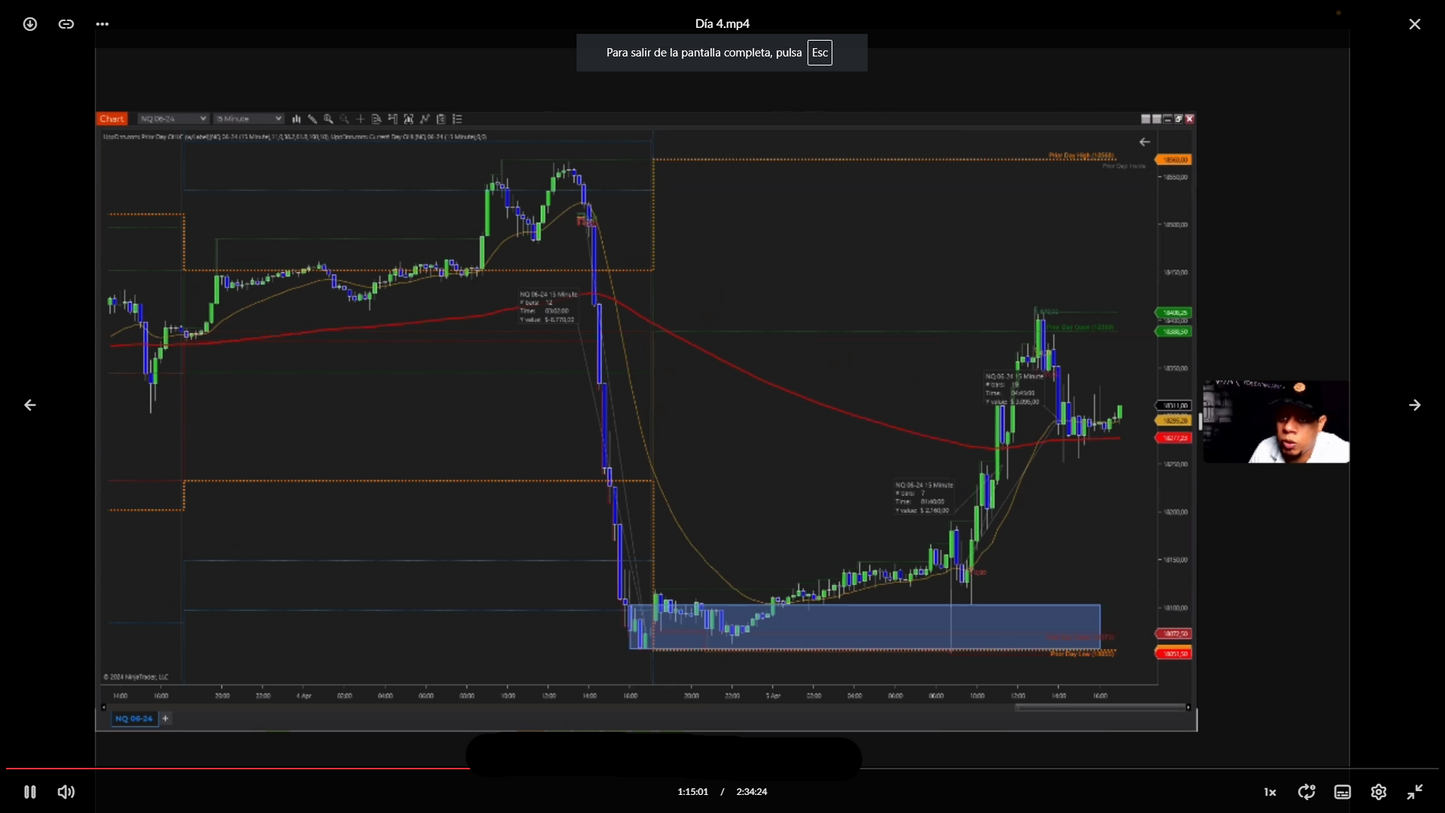Screen dimensions: 1445x813
Task: Copy link with the chain icon
Action: pyautogui.click(x=66, y=24)
